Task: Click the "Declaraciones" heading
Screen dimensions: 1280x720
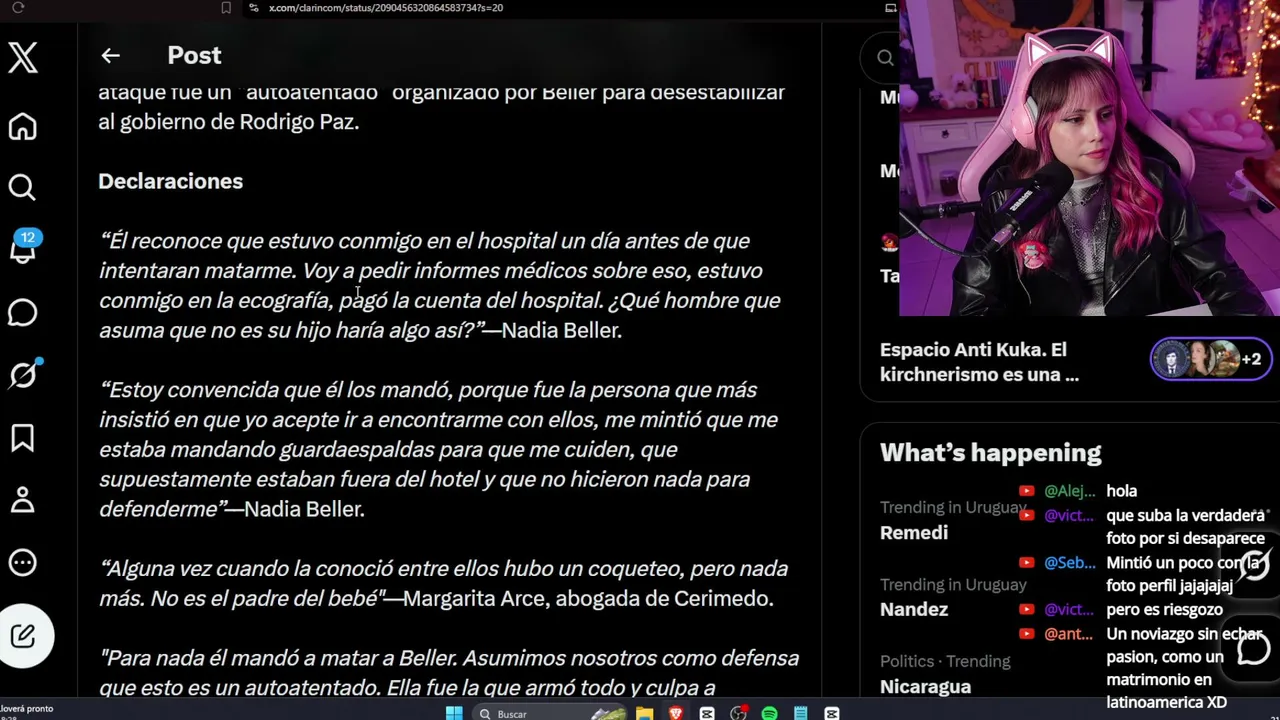Action: tap(170, 181)
